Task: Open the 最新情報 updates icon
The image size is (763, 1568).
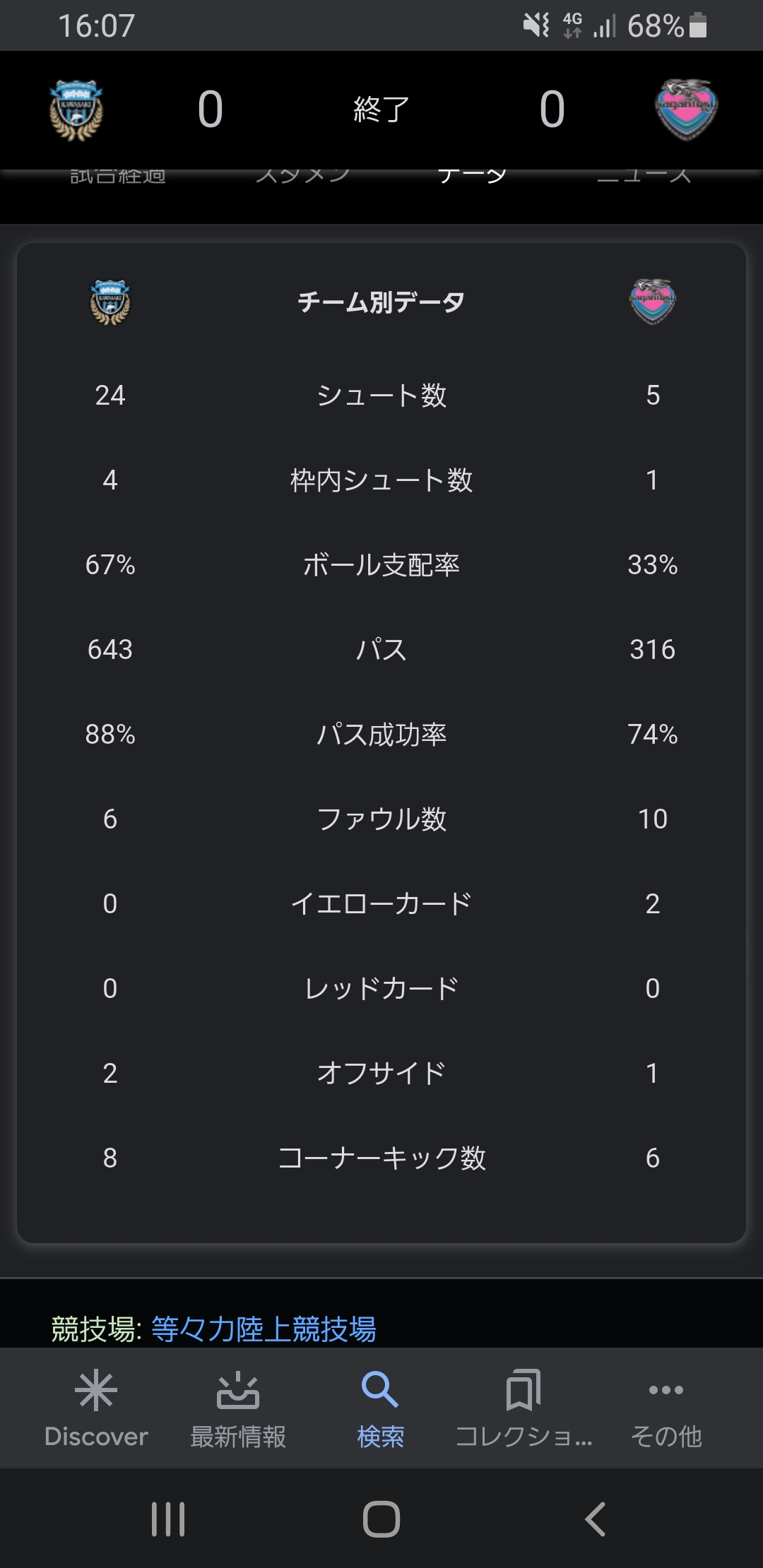Action: click(x=238, y=1390)
